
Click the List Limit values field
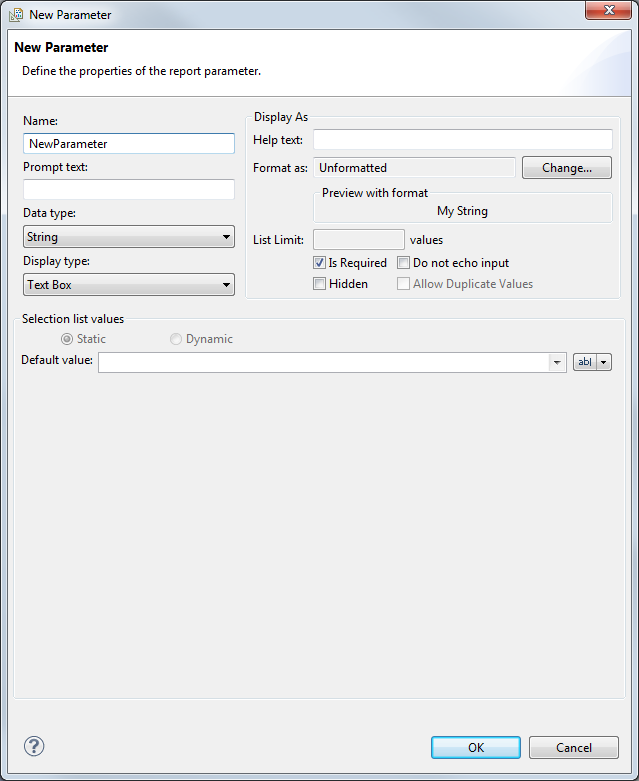[359, 240]
